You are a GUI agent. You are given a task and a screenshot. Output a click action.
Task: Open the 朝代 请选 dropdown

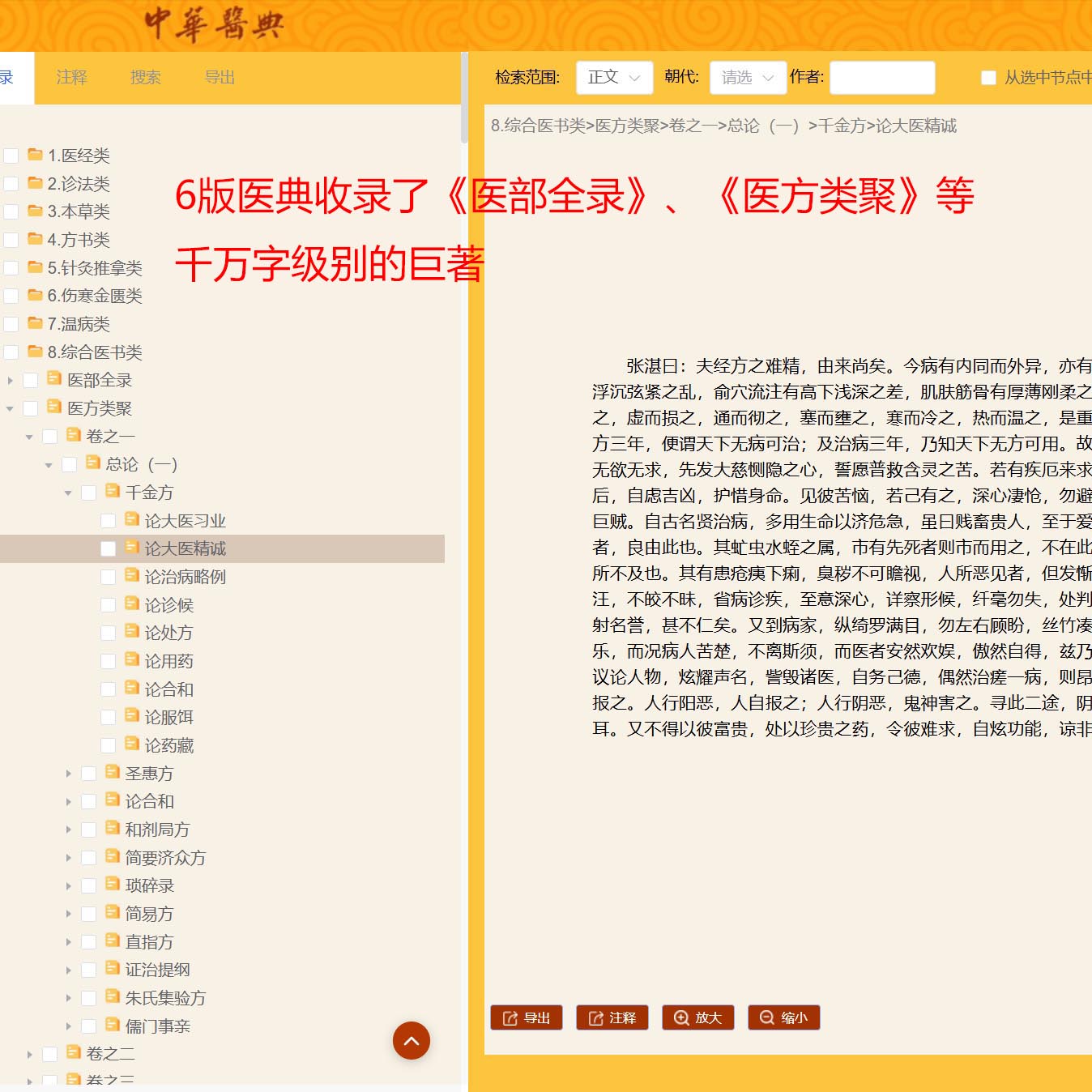[746, 77]
